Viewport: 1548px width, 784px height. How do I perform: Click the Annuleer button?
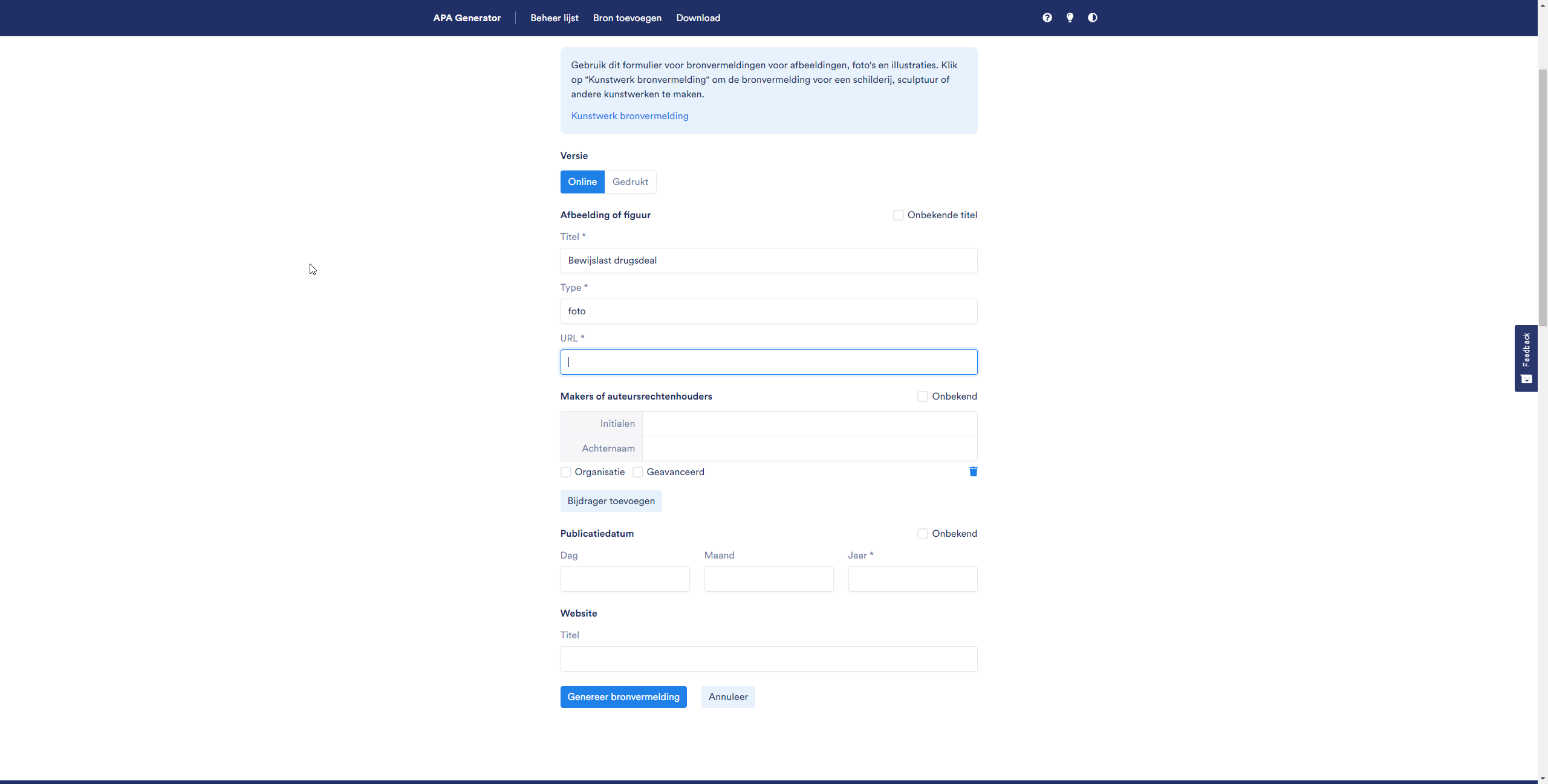(x=728, y=697)
